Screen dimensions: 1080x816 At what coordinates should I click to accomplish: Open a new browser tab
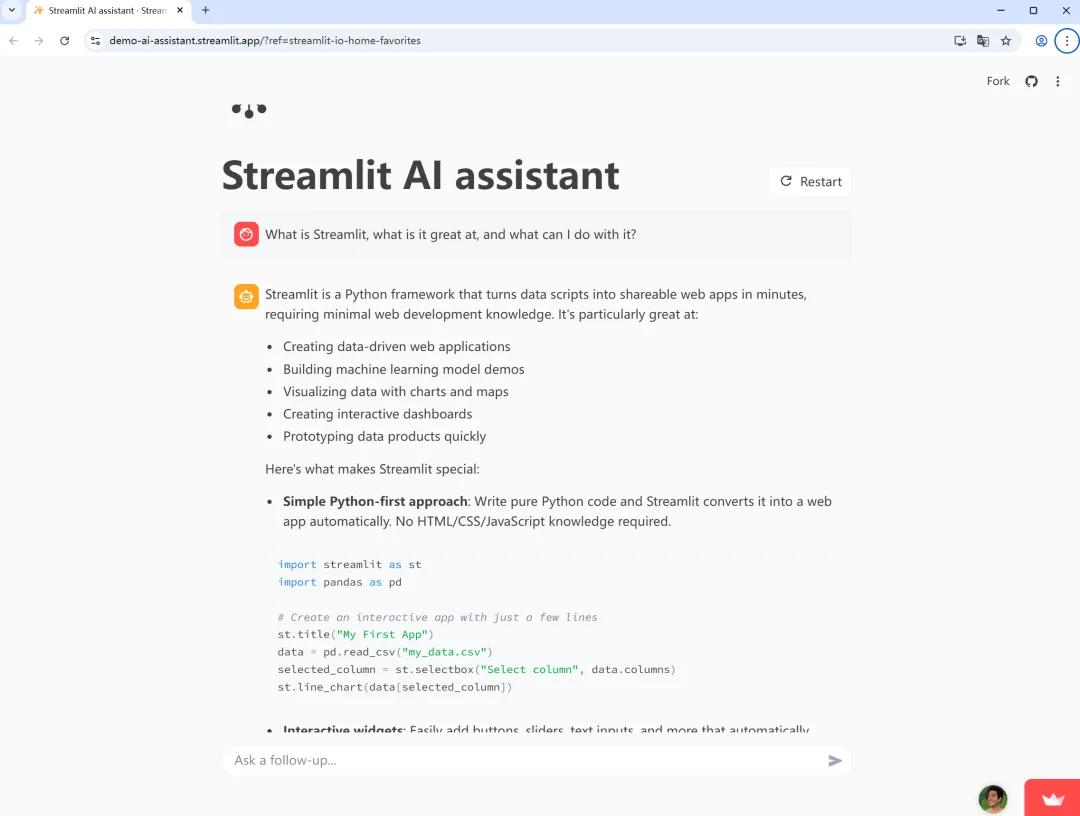tap(205, 10)
